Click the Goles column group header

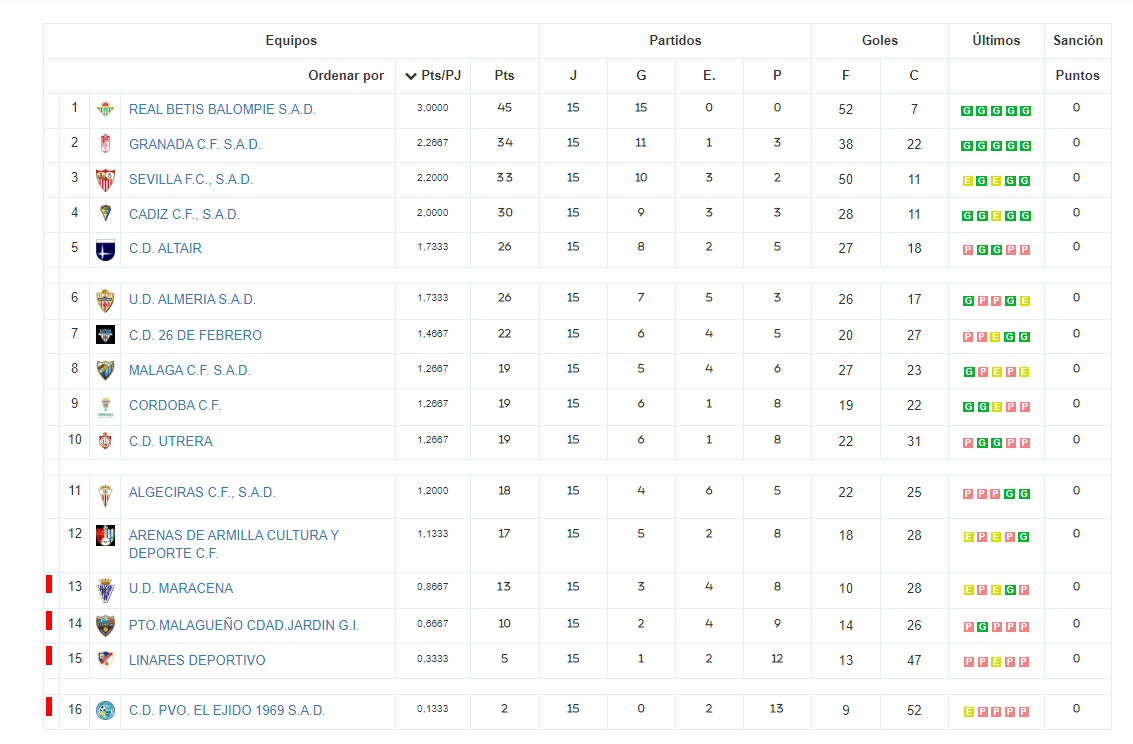(x=879, y=40)
